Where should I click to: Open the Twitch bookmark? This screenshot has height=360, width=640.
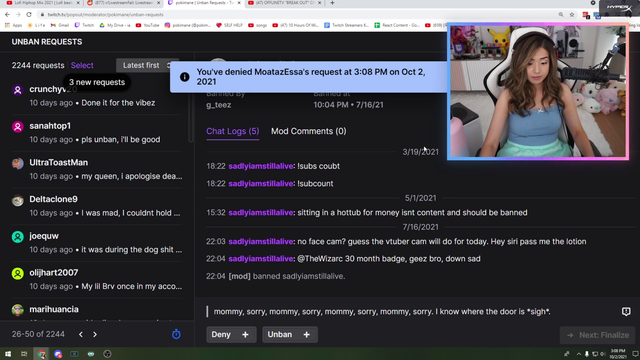84,25
